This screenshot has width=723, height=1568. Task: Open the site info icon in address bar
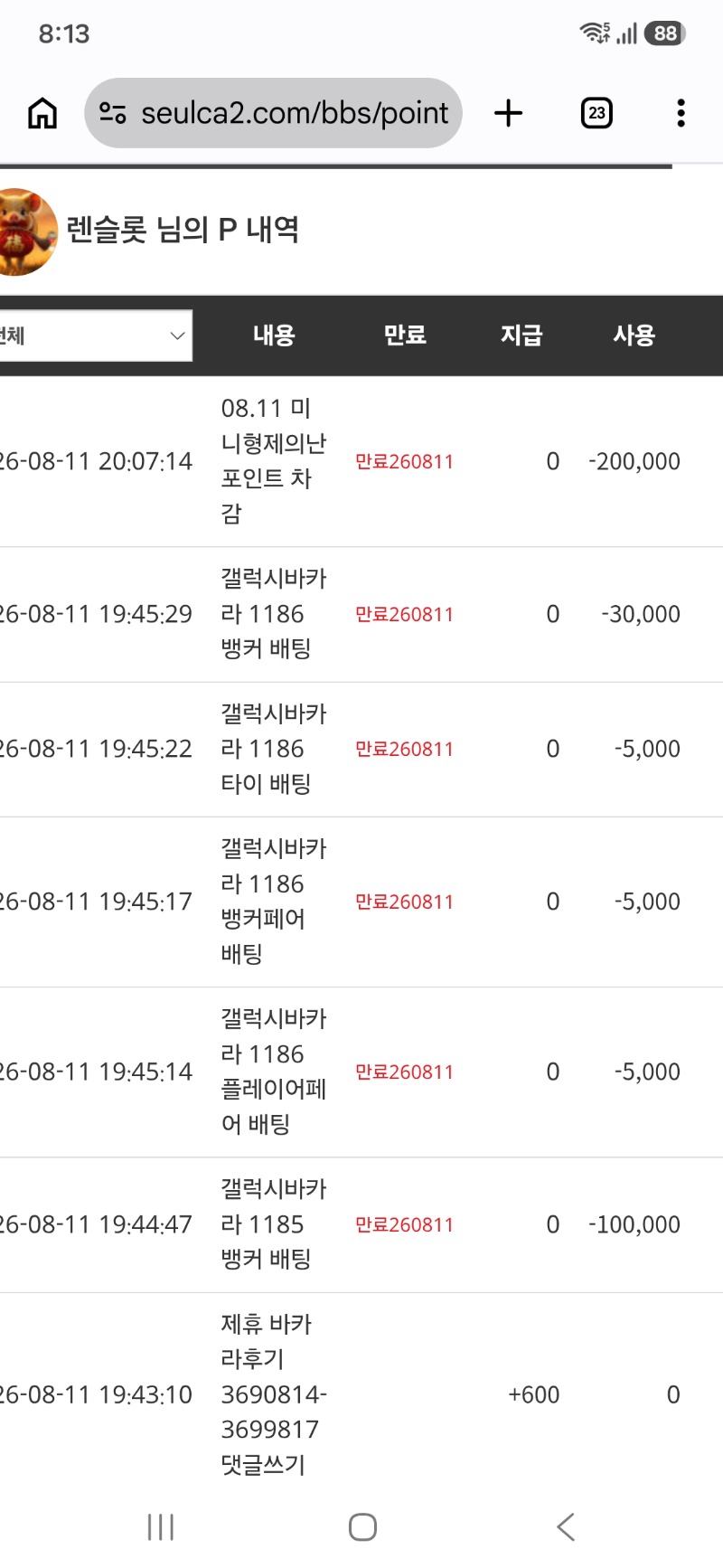click(112, 113)
